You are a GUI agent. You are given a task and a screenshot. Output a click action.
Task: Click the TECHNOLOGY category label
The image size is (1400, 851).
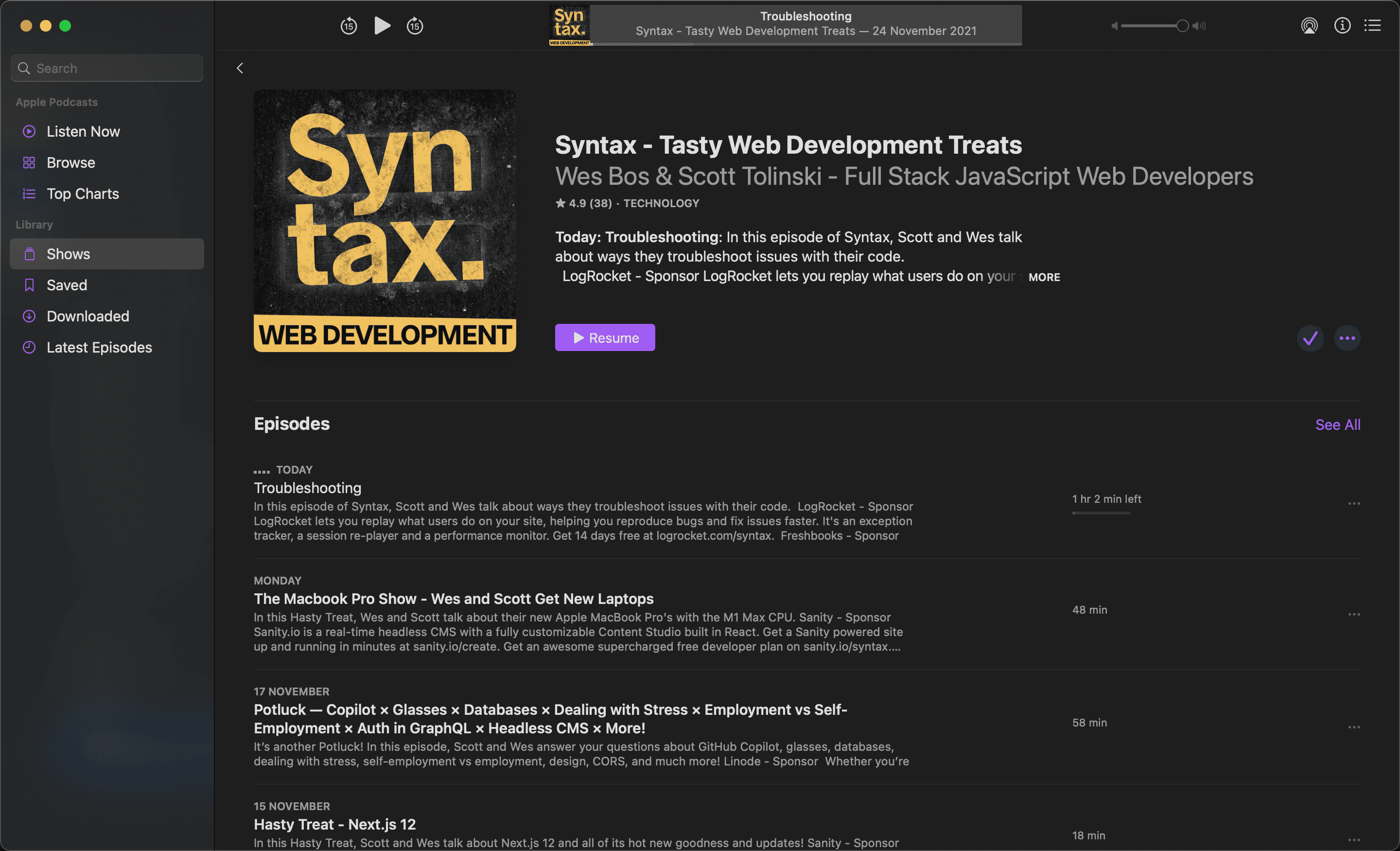tap(662, 204)
